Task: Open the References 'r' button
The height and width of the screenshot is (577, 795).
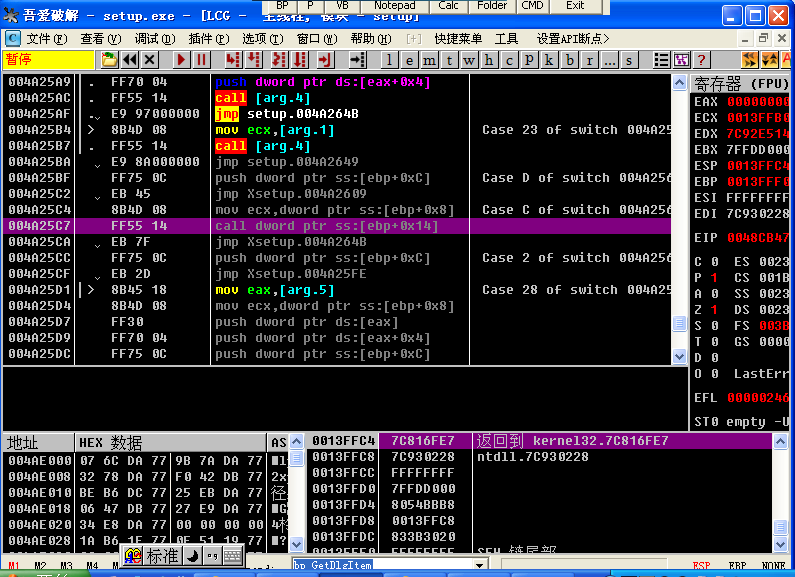Action: pos(589,60)
